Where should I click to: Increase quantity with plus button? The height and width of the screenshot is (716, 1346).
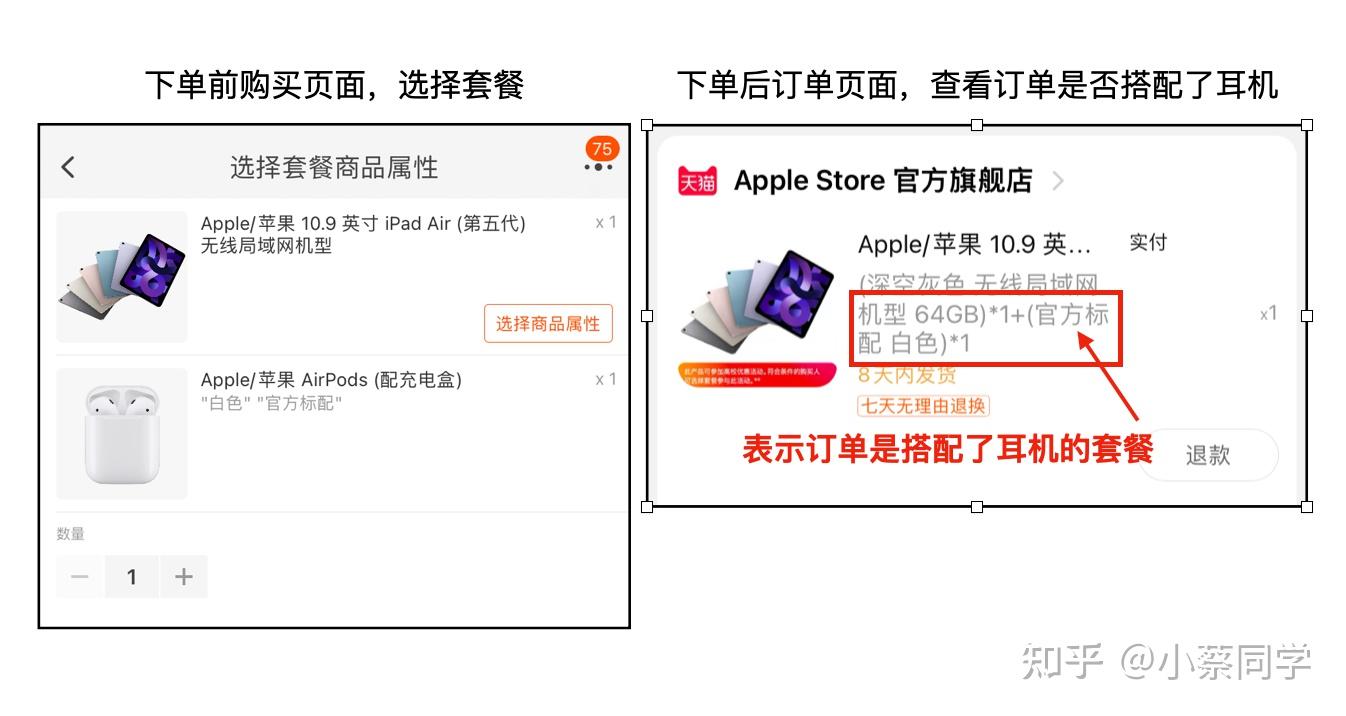tap(183, 577)
